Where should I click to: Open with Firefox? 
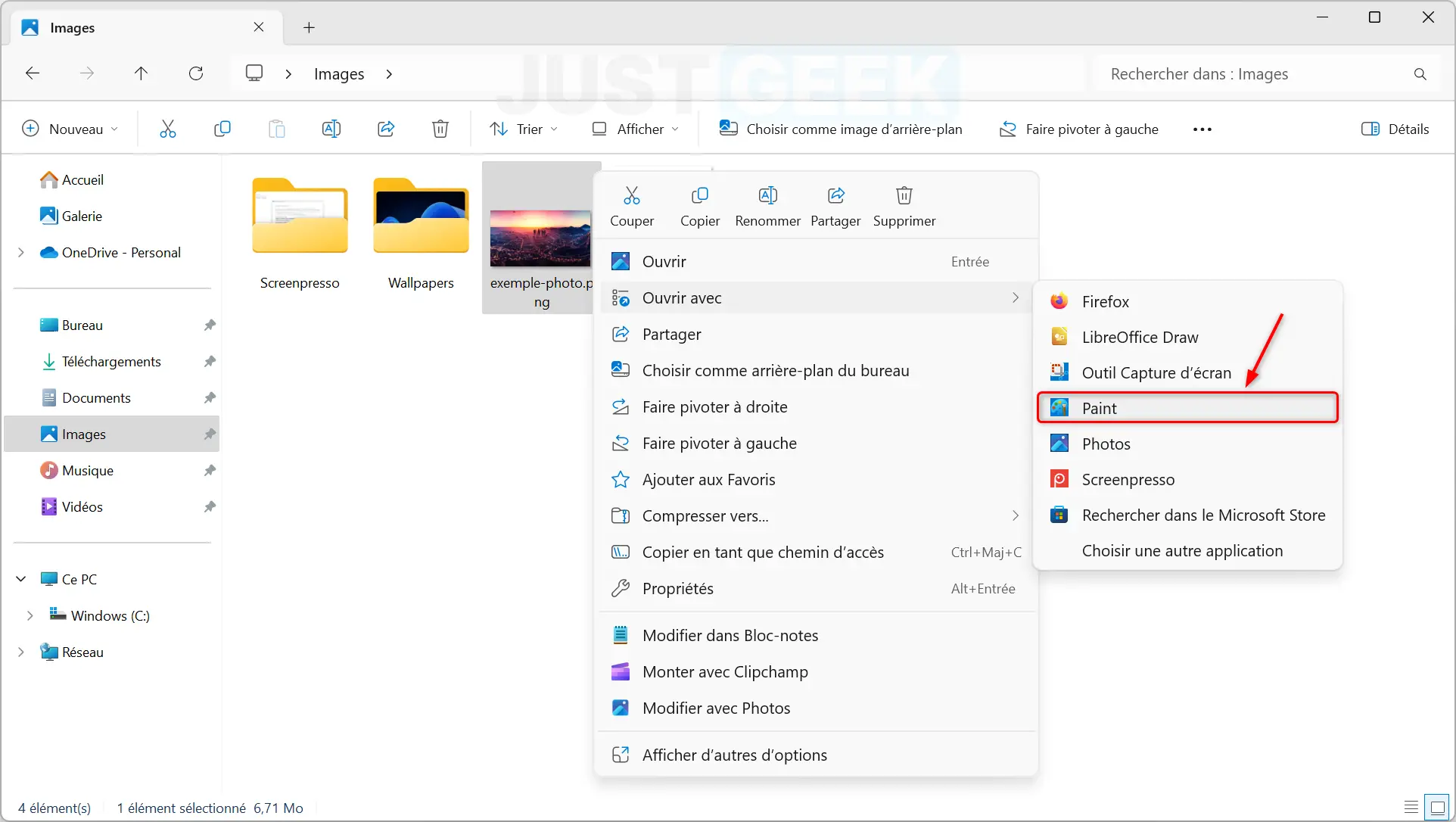pos(1188,301)
